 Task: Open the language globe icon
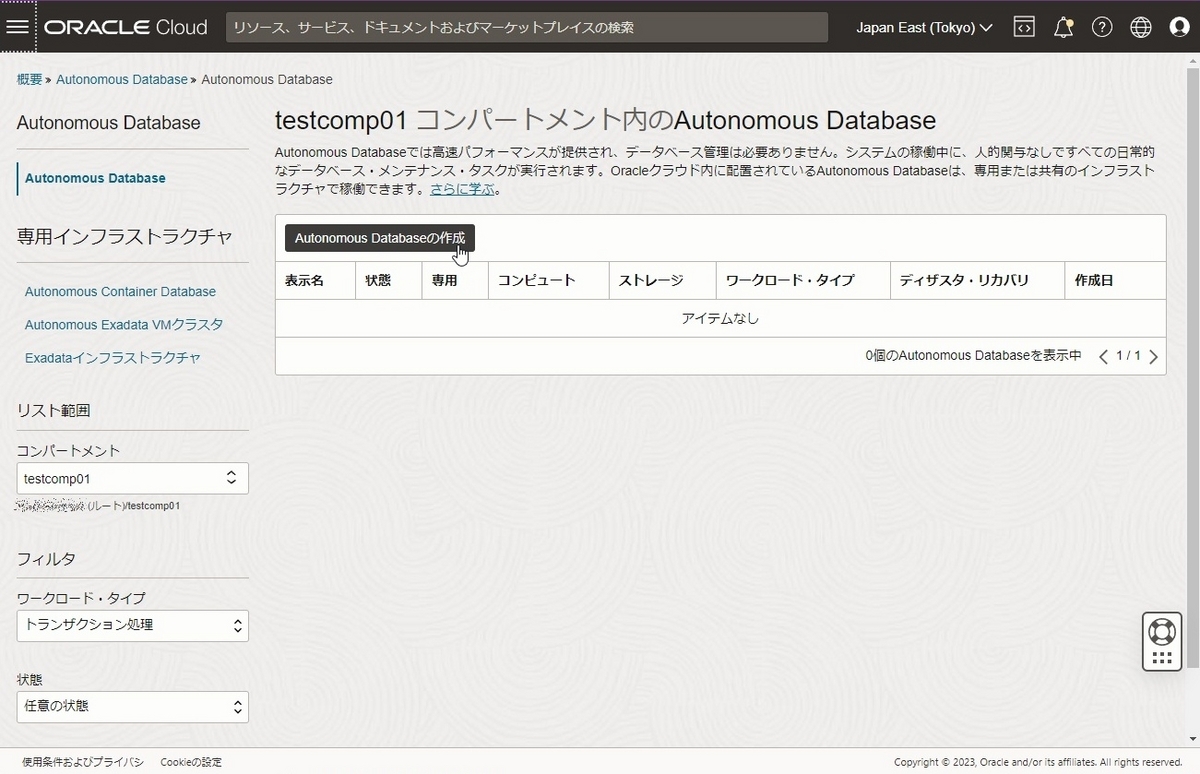coord(1140,27)
